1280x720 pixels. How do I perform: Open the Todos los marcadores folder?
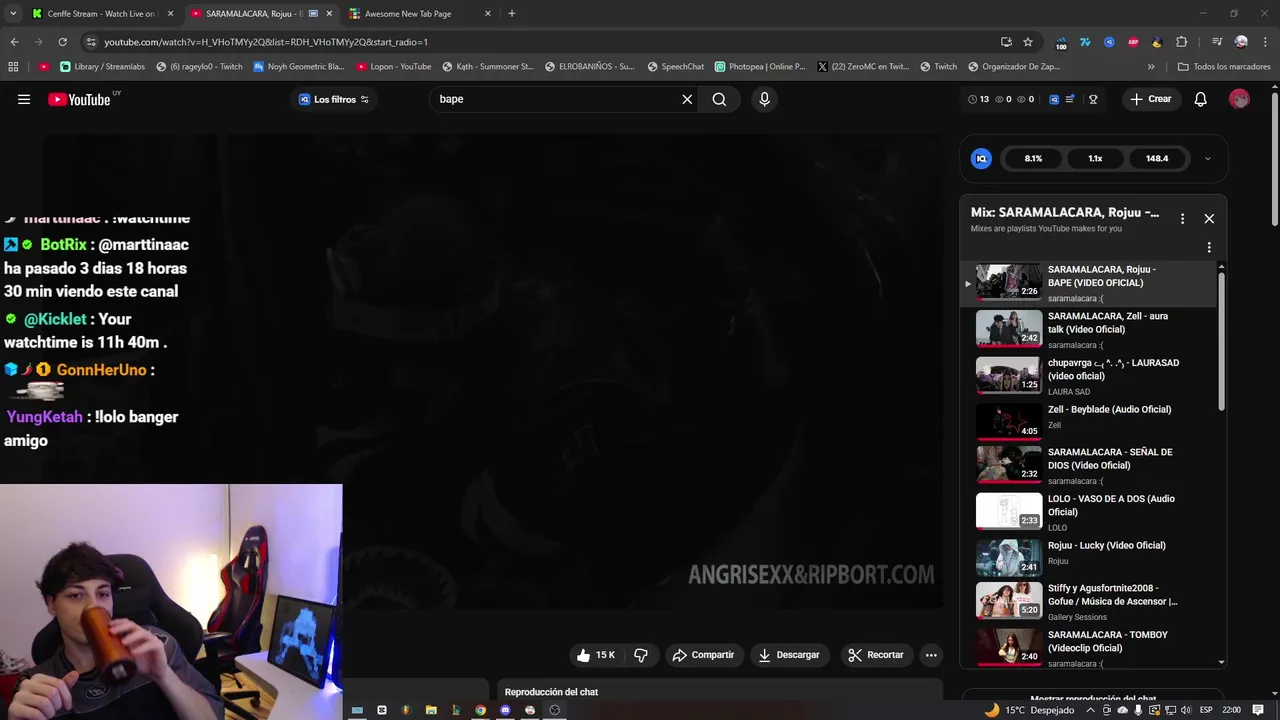[1224, 67]
